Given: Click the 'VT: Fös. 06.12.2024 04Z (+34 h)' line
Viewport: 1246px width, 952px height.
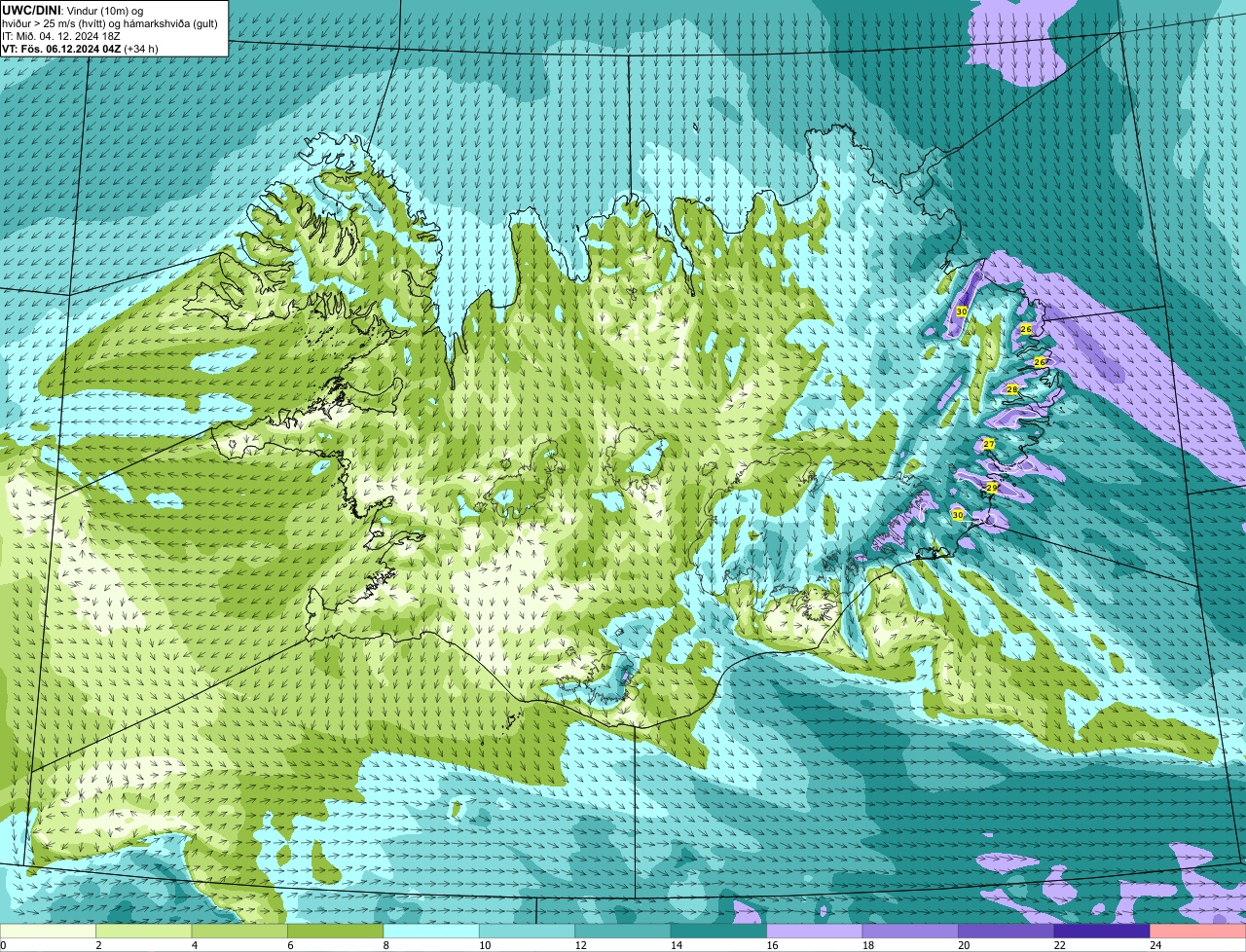Looking at the screenshot, I should click(80, 49).
